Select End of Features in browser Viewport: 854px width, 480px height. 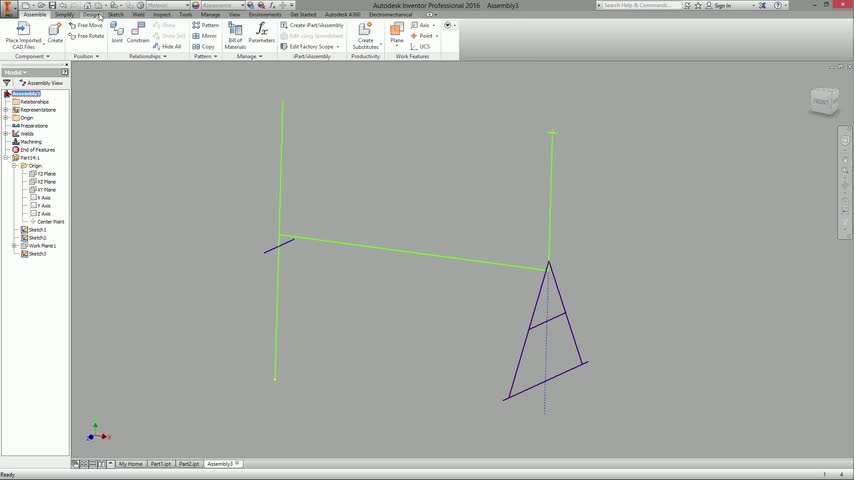33,149
